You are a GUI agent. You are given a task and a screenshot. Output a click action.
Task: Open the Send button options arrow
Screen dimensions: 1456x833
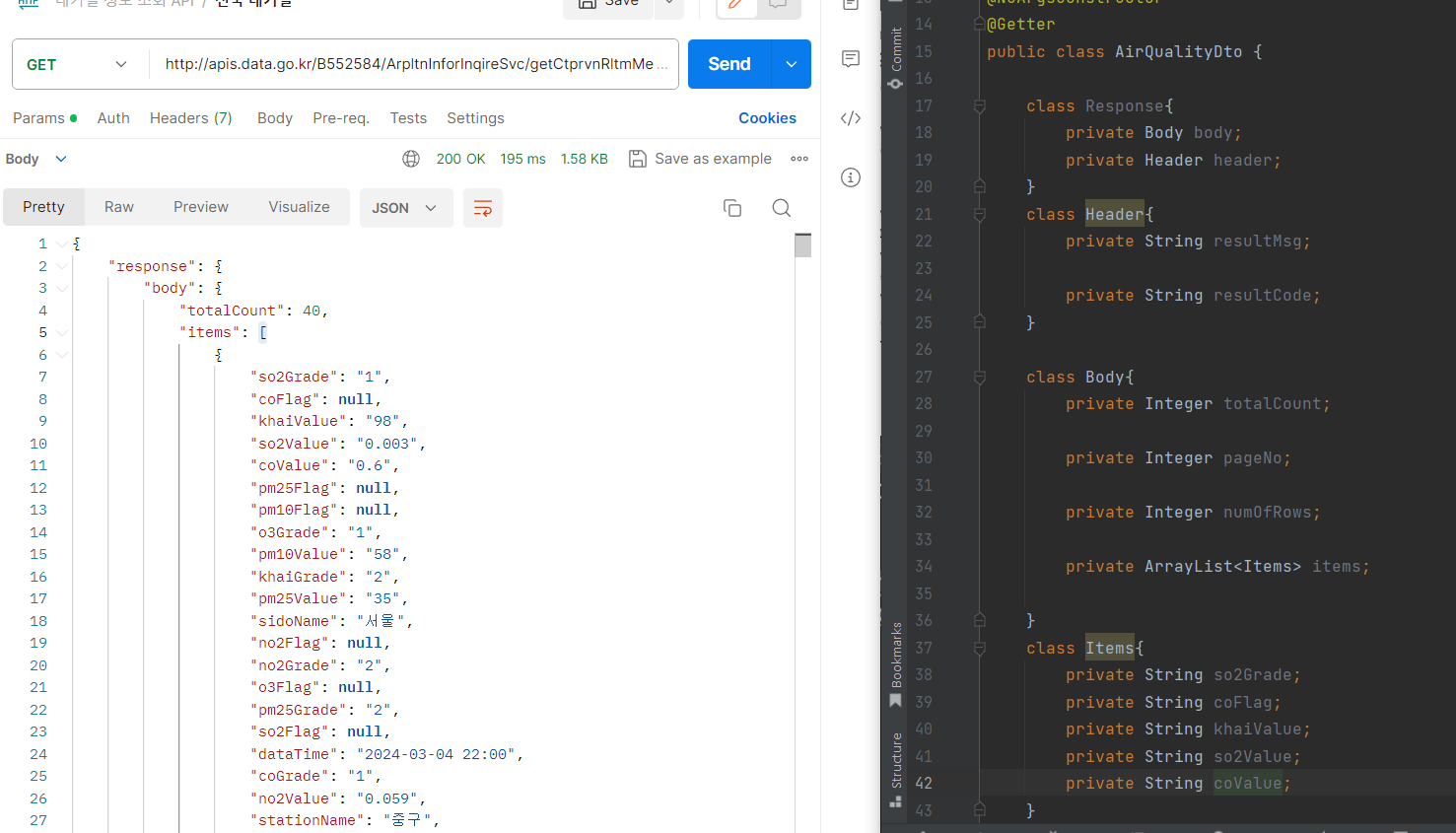pyautogui.click(x=792, y=64)
